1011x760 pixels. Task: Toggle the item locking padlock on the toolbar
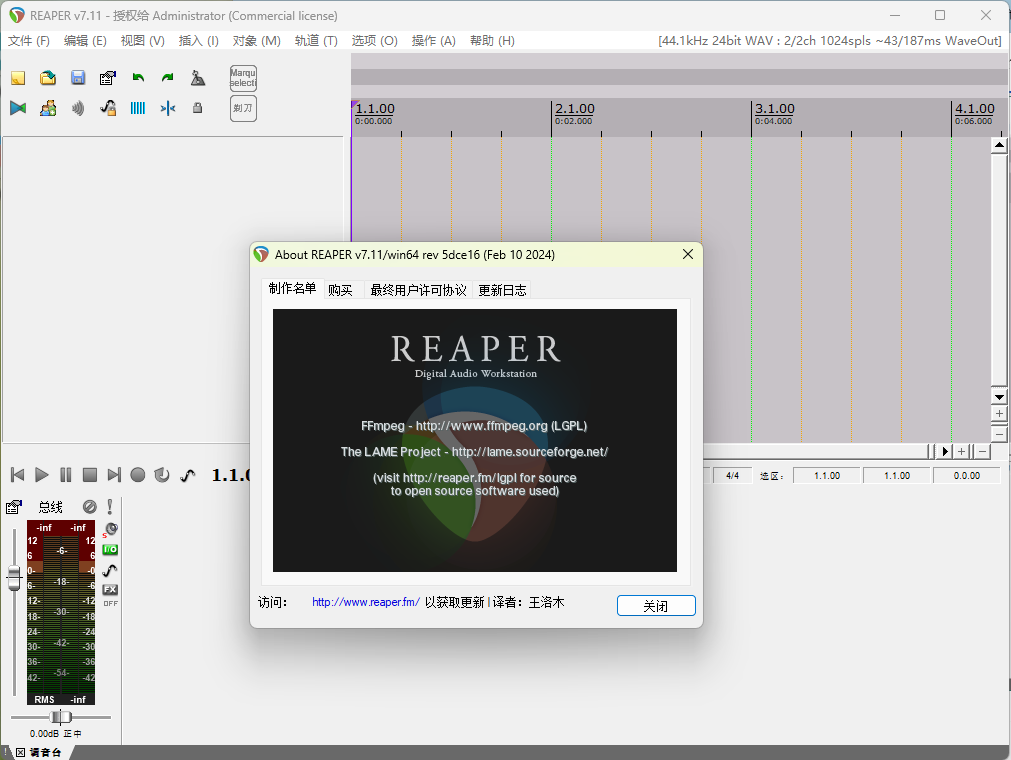197,107
